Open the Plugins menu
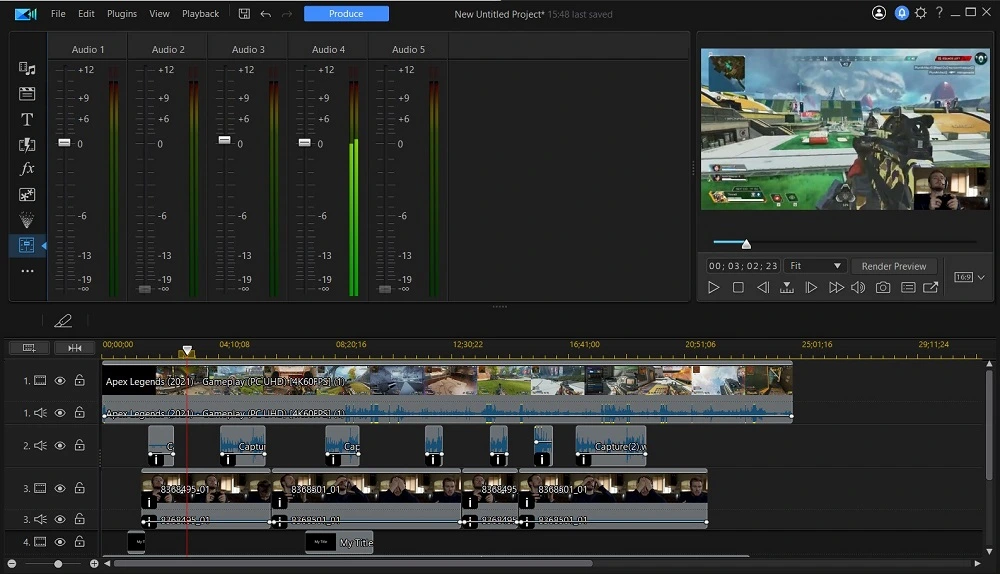 pos(122,14)
